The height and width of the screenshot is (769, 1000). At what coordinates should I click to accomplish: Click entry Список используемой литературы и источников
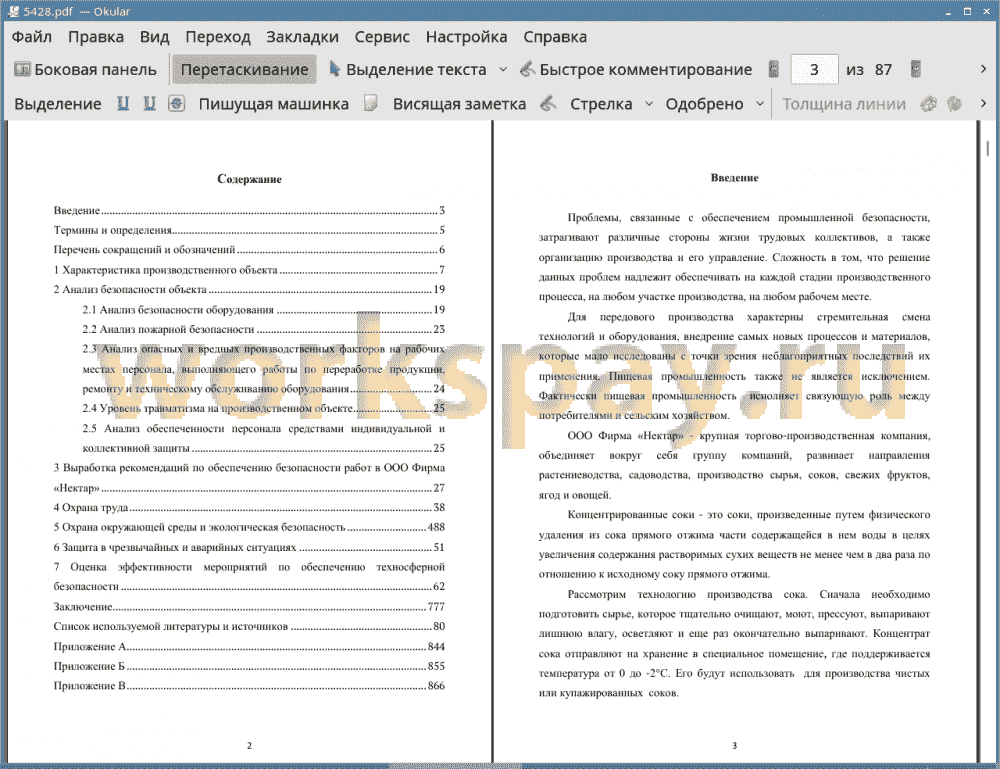point(249,626)
